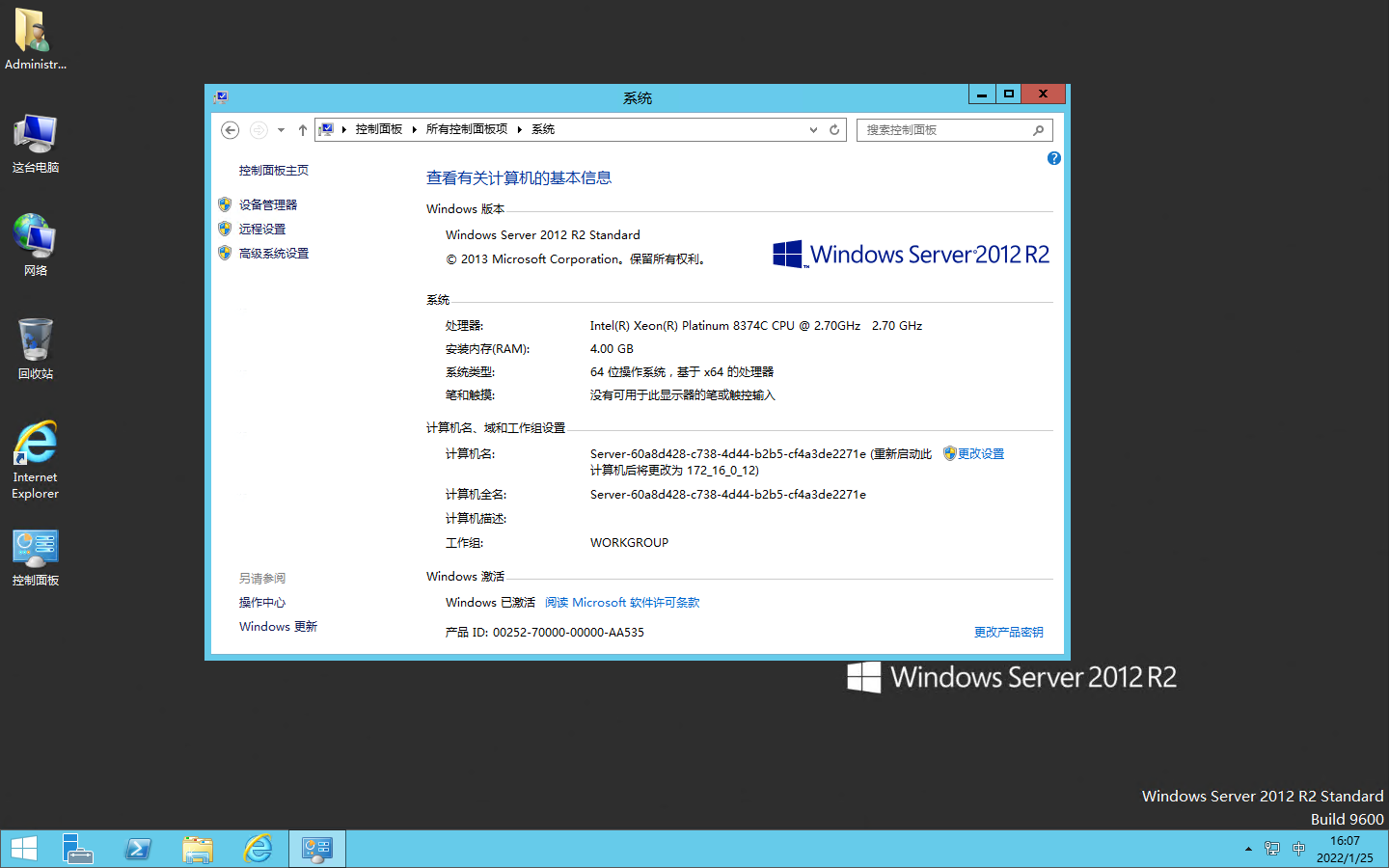
Task: Open the 操作中心 link
Action: pyautogui.click(x=262, y=603)
